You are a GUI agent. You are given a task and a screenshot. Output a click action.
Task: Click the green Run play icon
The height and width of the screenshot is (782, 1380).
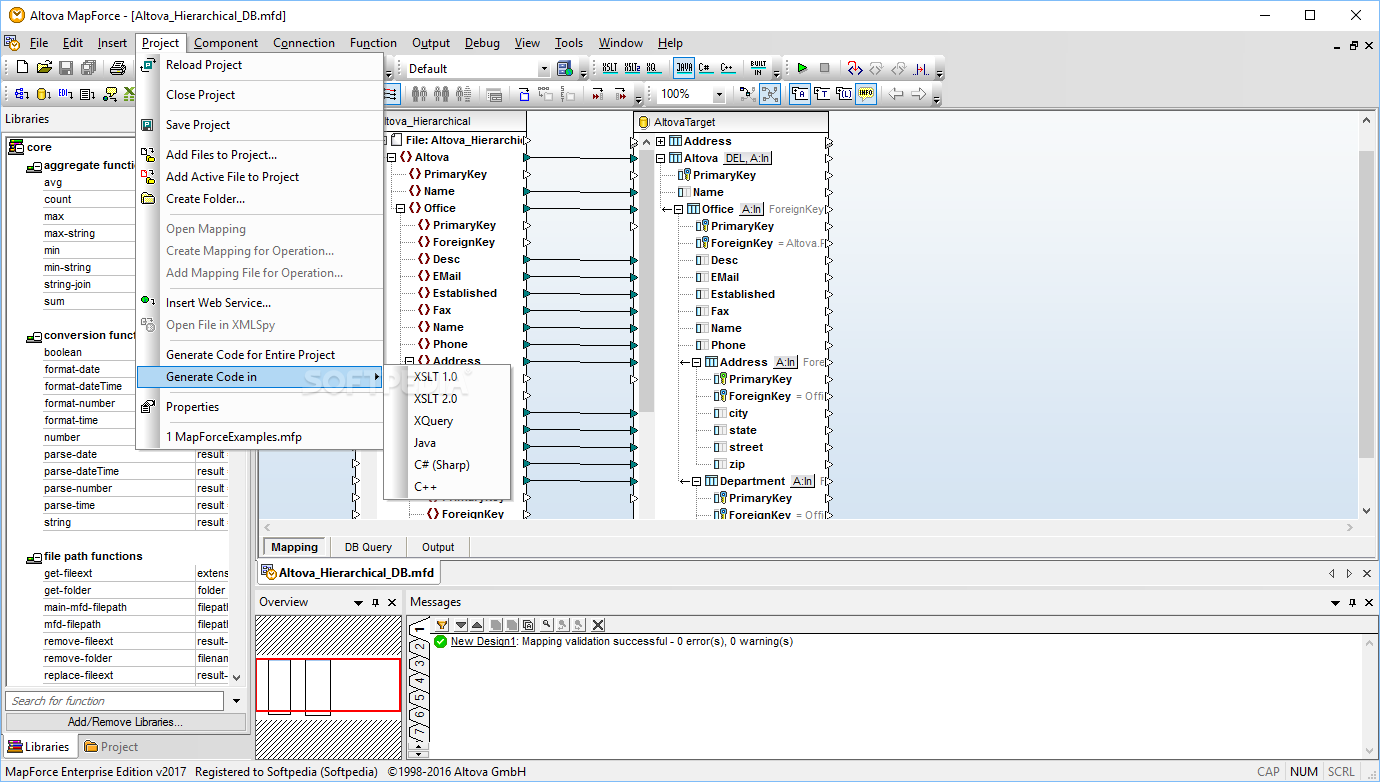802,68
